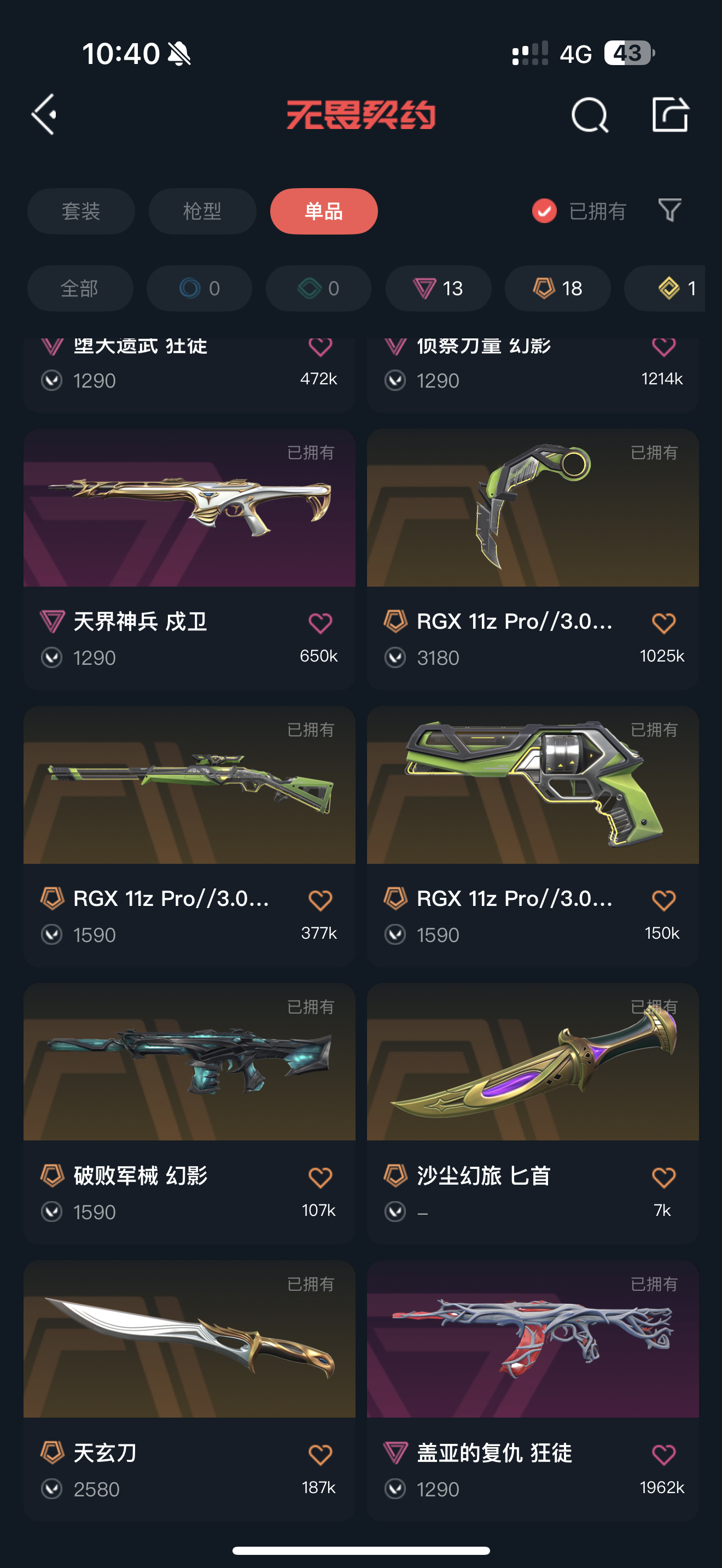Switch to the 套装 tab

(81, 211)
